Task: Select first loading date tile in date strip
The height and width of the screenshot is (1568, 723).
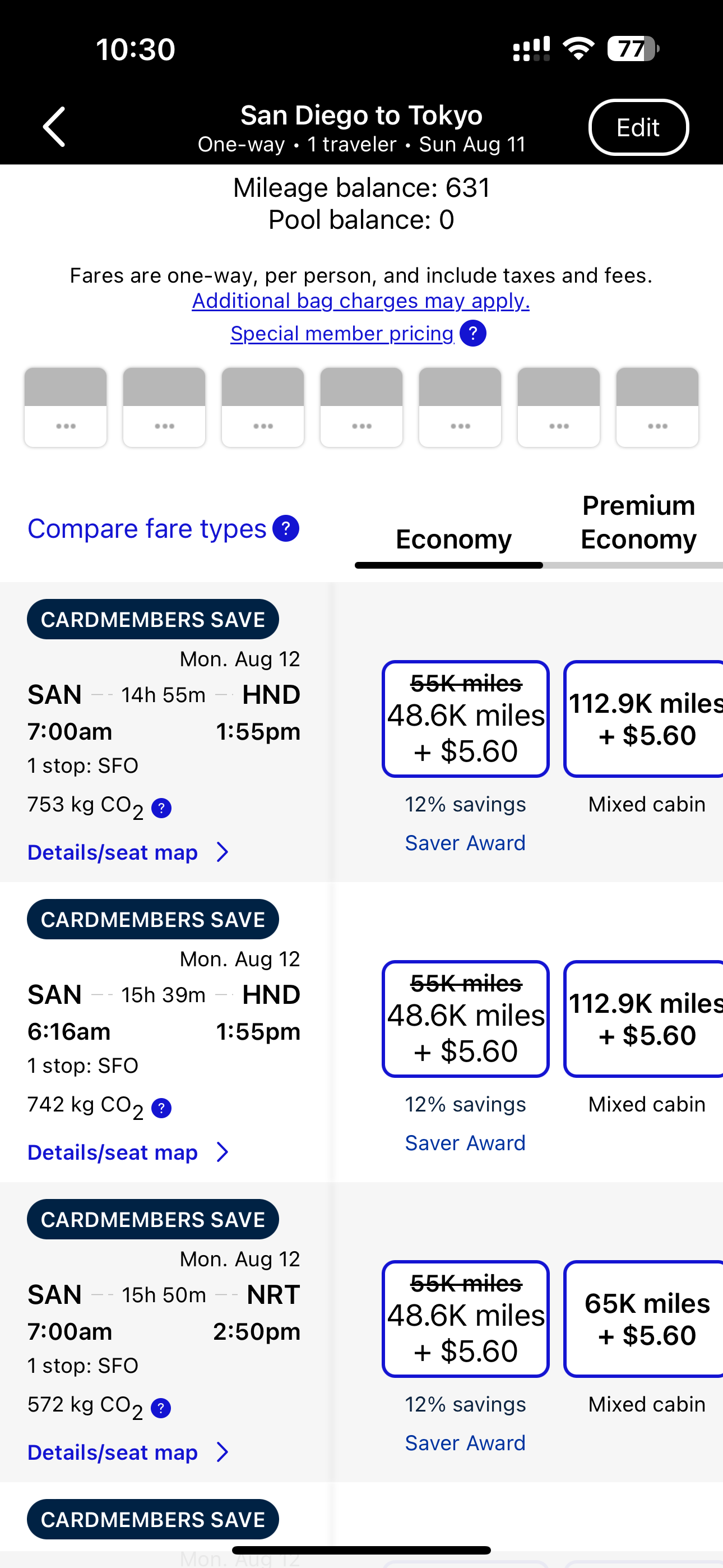Action: (x=66, y=407)
